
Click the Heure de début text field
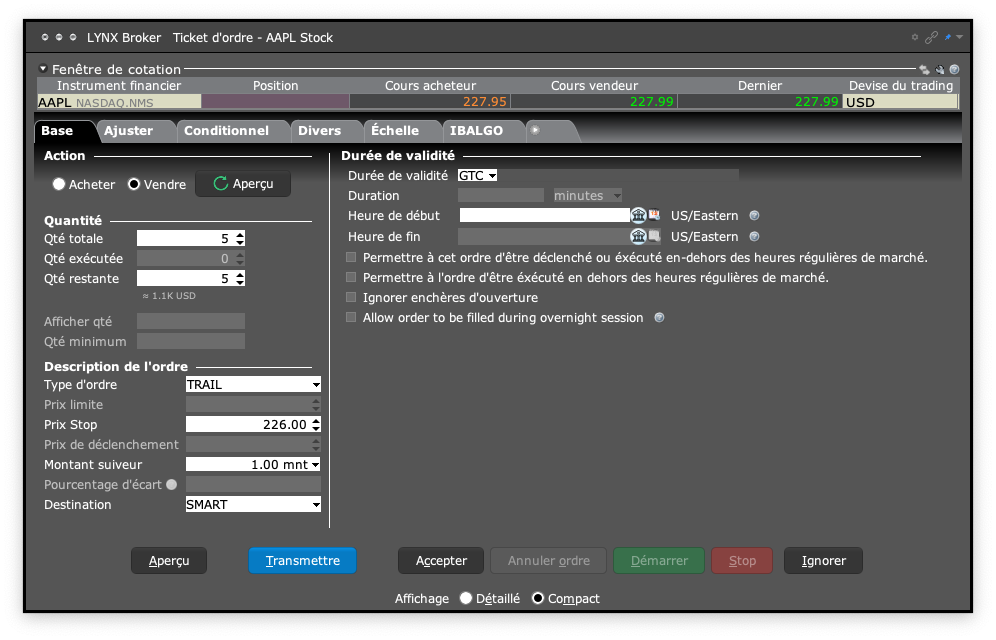[x=544, y=215]
